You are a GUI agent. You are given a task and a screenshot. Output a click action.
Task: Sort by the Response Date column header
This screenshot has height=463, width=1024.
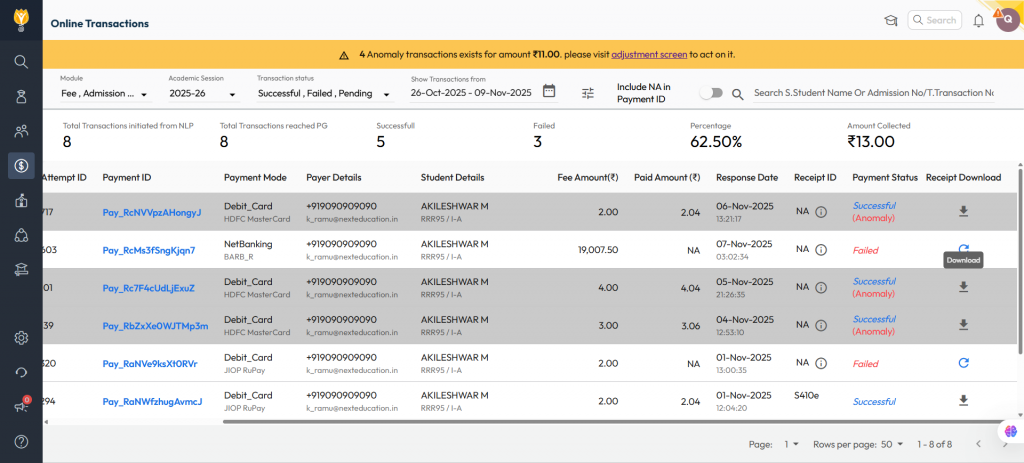click(x=746, y=177)
